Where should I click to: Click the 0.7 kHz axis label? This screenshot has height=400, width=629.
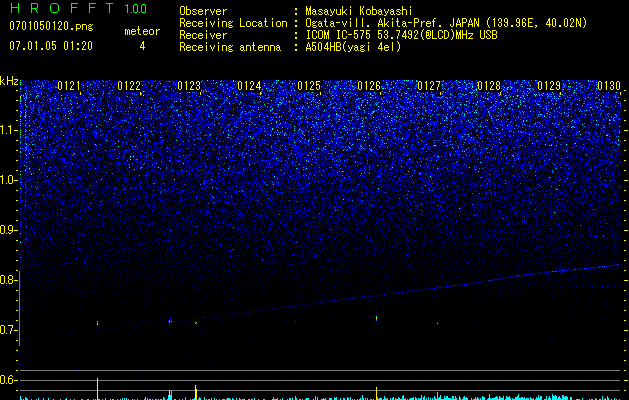[x=8, y=330]
